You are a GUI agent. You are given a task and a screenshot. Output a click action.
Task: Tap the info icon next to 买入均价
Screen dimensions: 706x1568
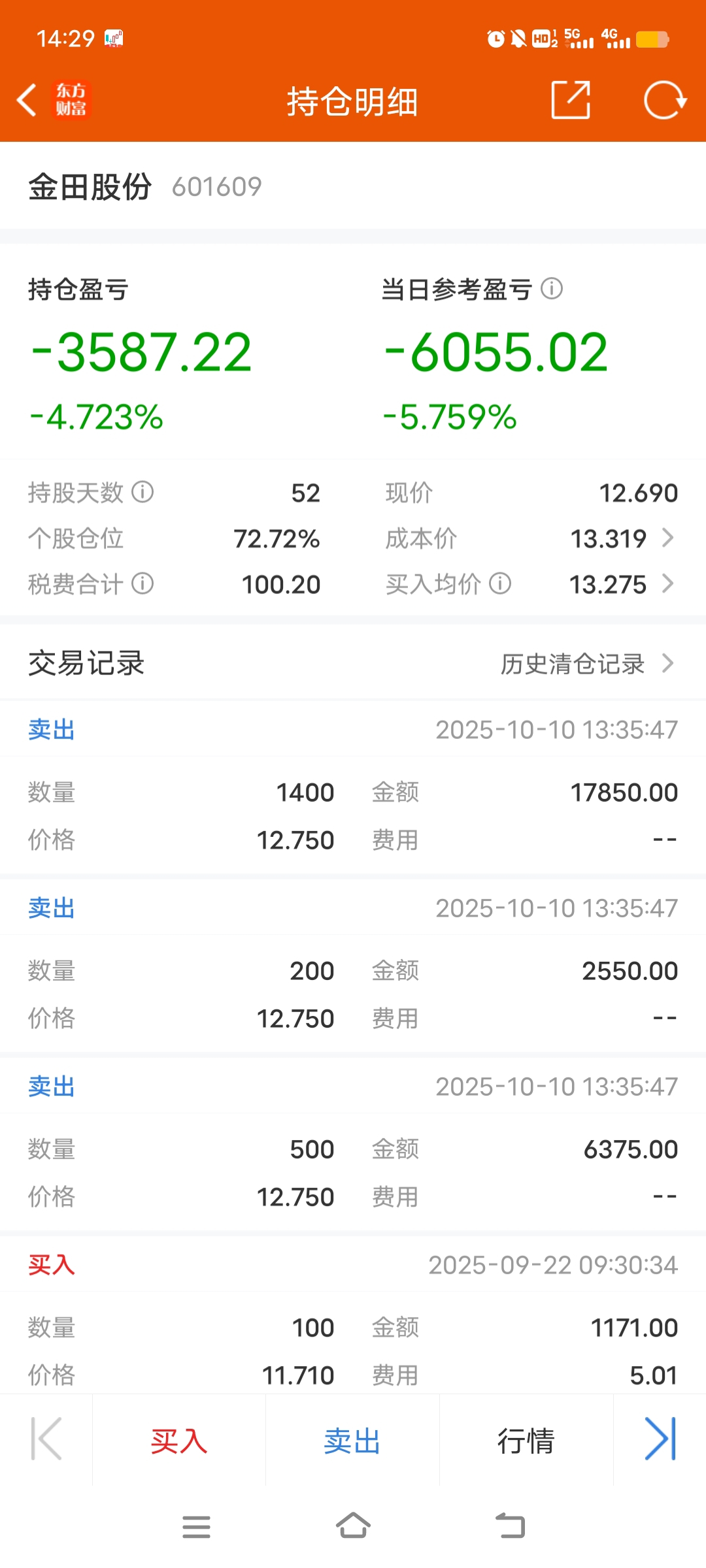point(500,583)
